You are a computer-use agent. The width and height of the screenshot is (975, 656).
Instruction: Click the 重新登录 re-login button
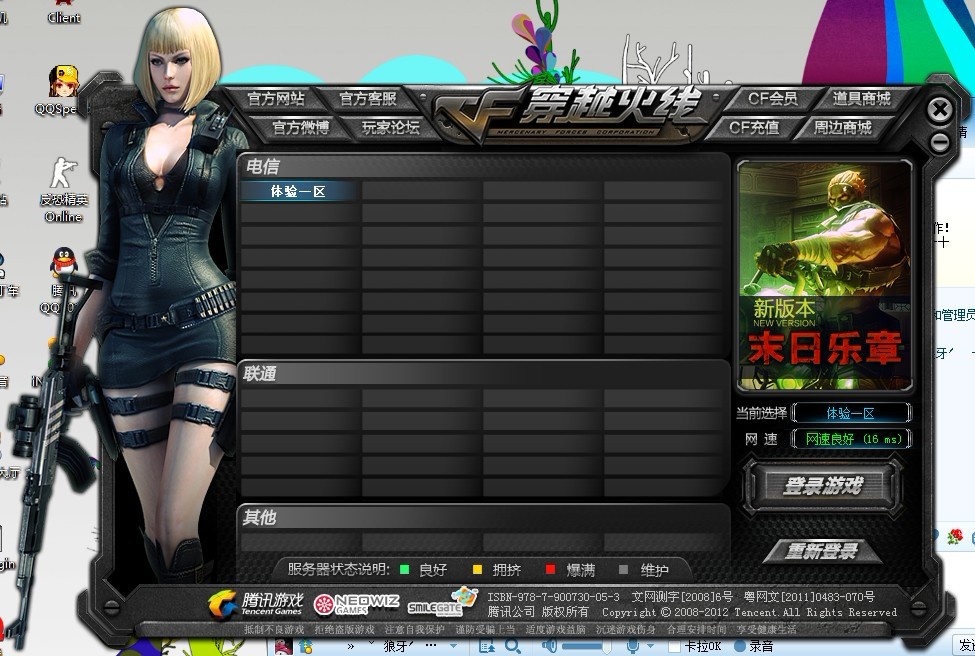click(x=822, y=551)
